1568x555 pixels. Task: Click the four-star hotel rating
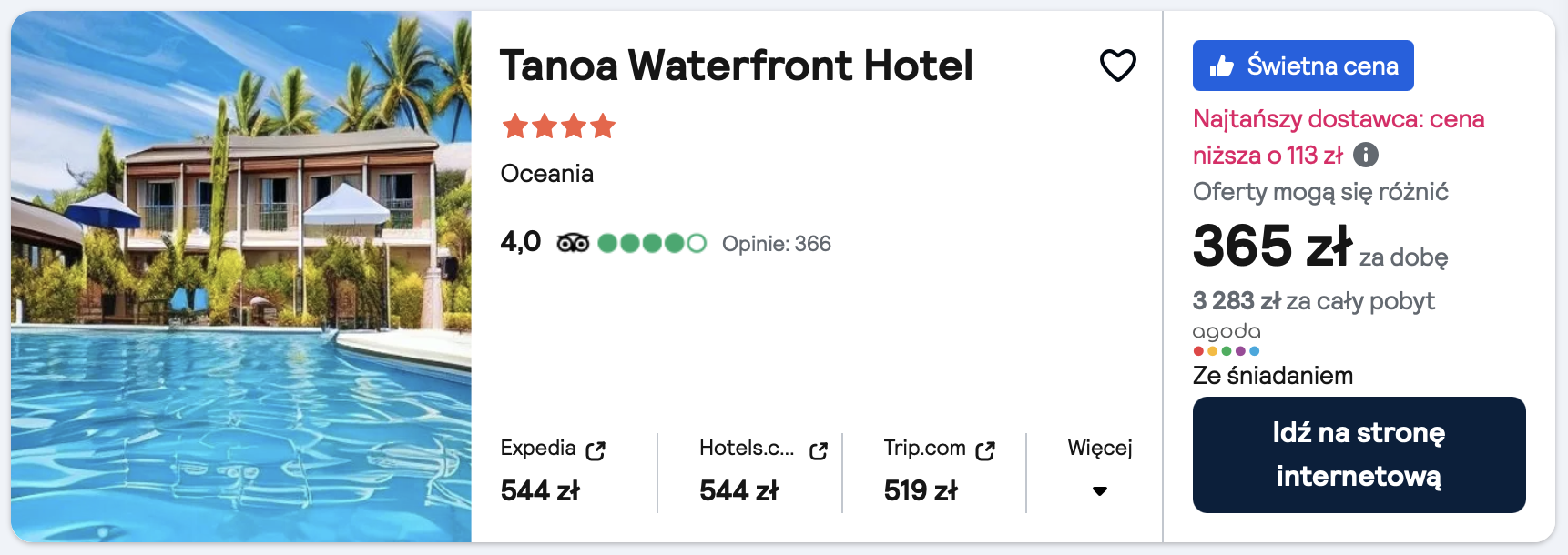pos(559,126)
